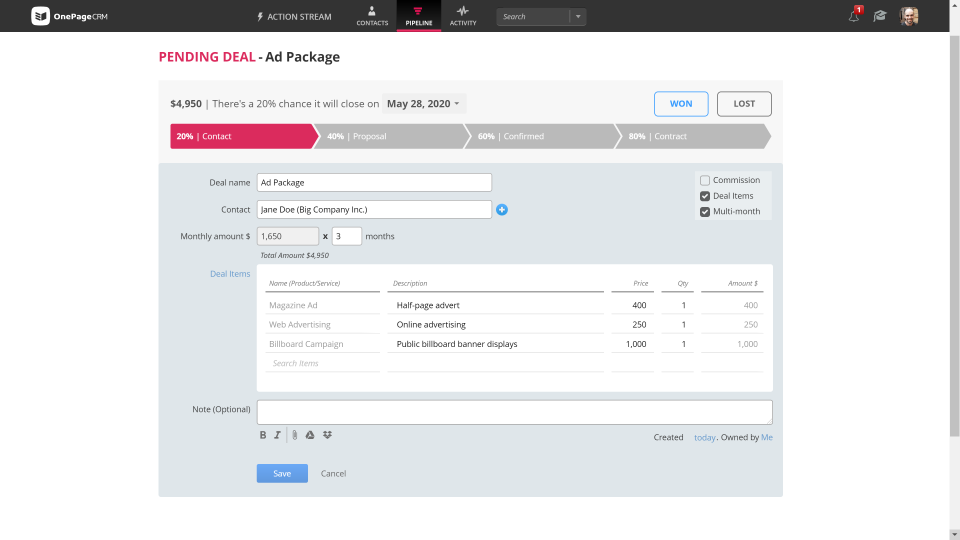This screenshot has width=960, height=540.
Task: Select the 40% Proposal pipeline stage
Action: pos(391,136)
